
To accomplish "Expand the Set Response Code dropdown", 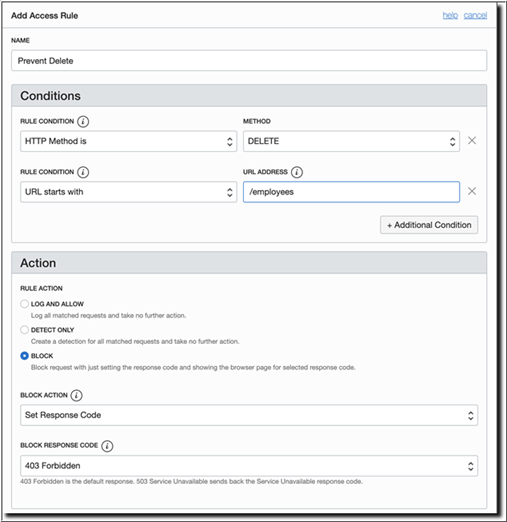I will tap(249, 415).
